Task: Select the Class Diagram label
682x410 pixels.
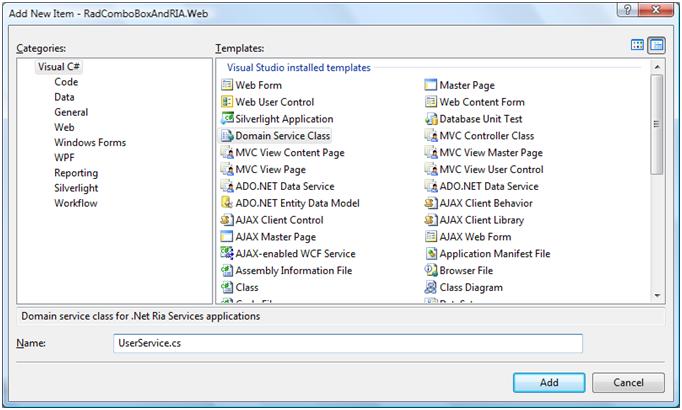Action: click(471, 287)
